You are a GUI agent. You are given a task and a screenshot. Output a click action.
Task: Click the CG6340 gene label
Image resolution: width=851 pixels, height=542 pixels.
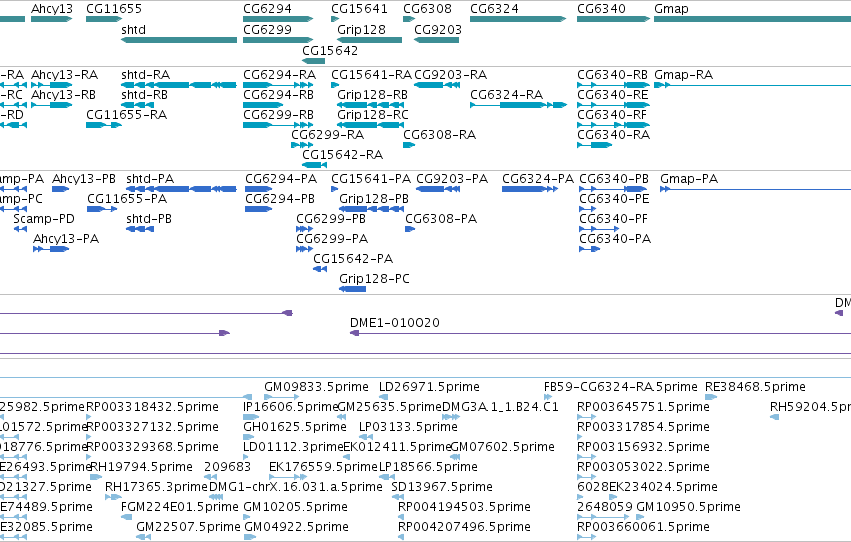601,9
